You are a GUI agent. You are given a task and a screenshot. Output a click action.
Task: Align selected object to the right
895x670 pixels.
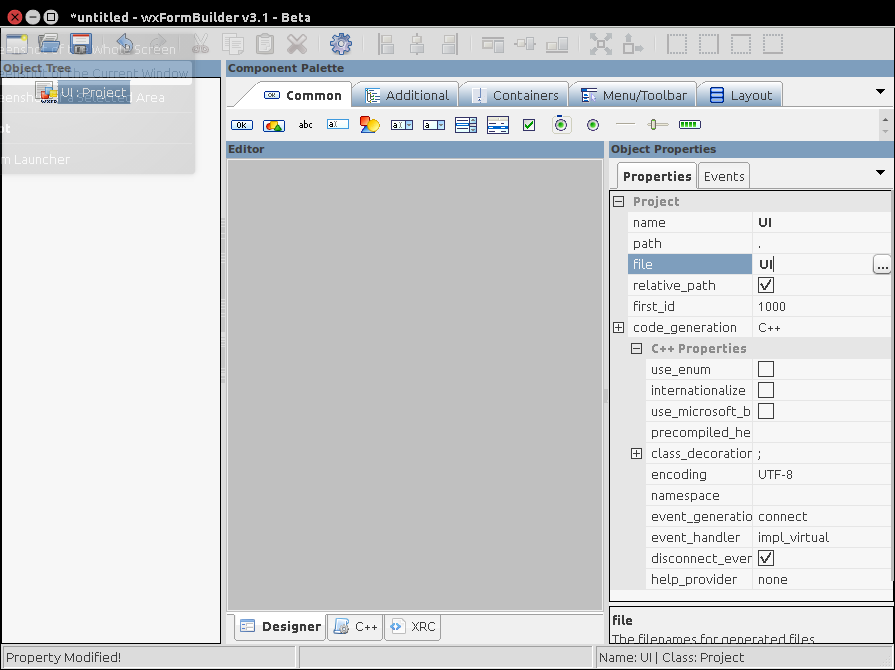450,44
